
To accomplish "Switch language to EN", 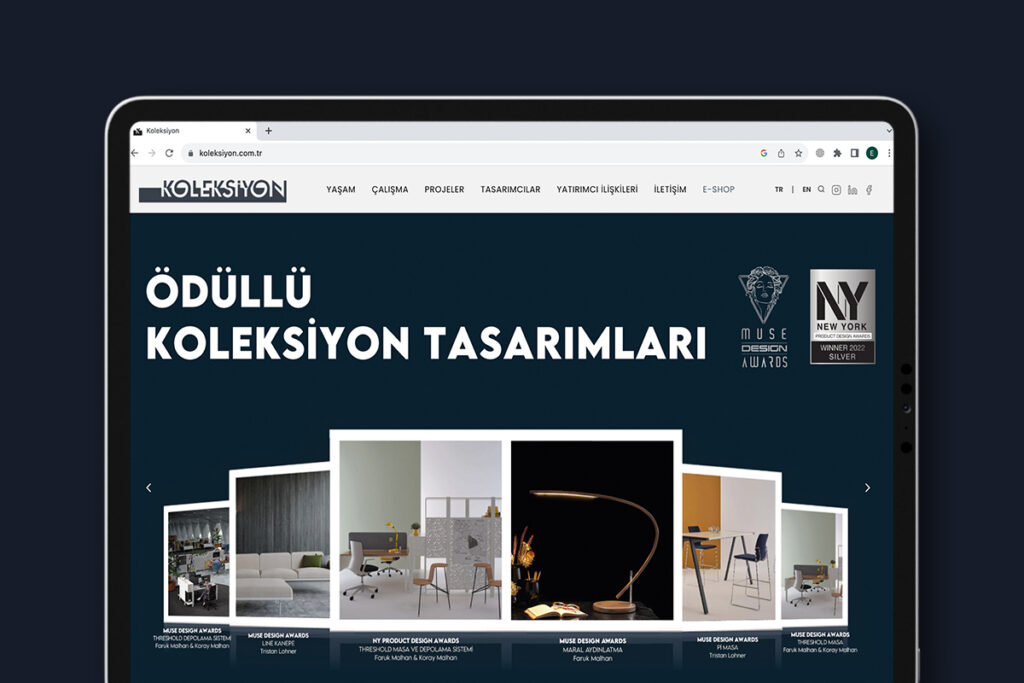I will (x=807, y=189).
